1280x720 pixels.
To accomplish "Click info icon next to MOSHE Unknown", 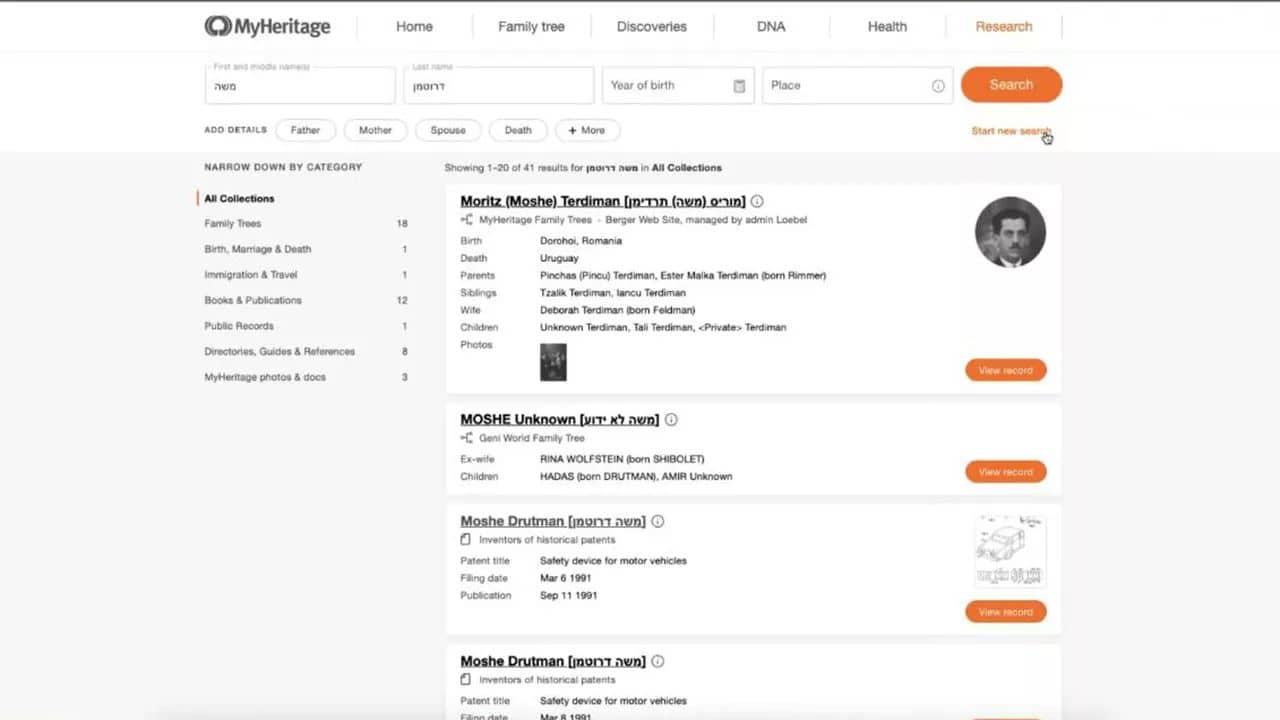I will pos(671,420).
